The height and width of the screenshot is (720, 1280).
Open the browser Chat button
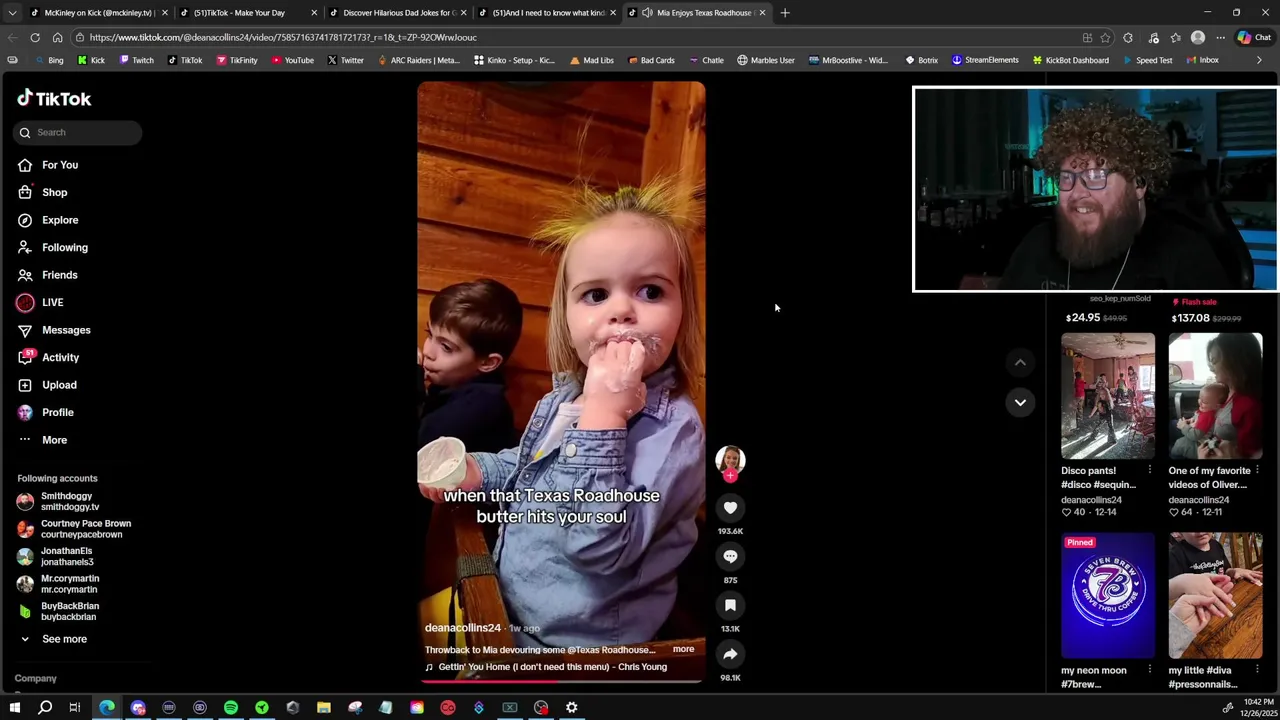click(x=1255, y=38)
